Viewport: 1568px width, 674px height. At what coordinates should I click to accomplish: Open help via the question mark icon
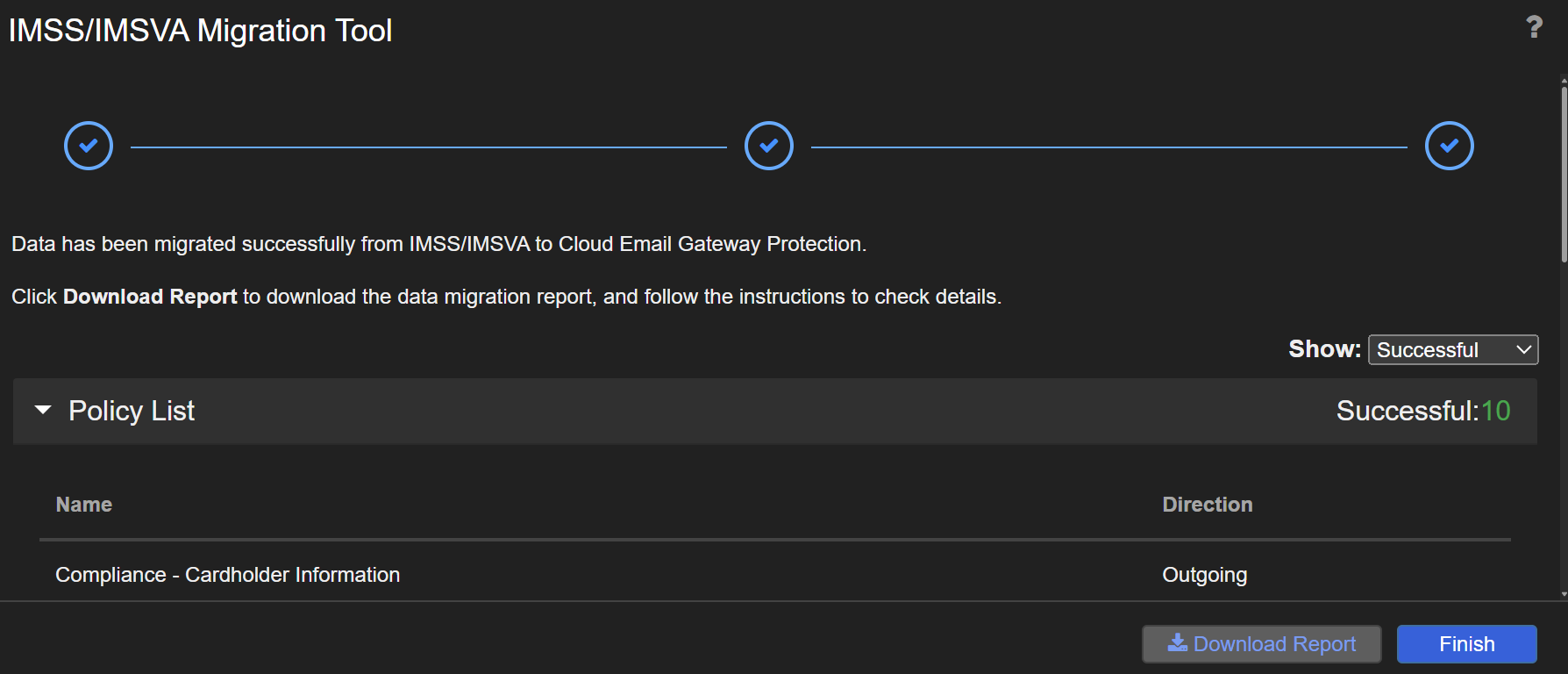point(1534,27)
